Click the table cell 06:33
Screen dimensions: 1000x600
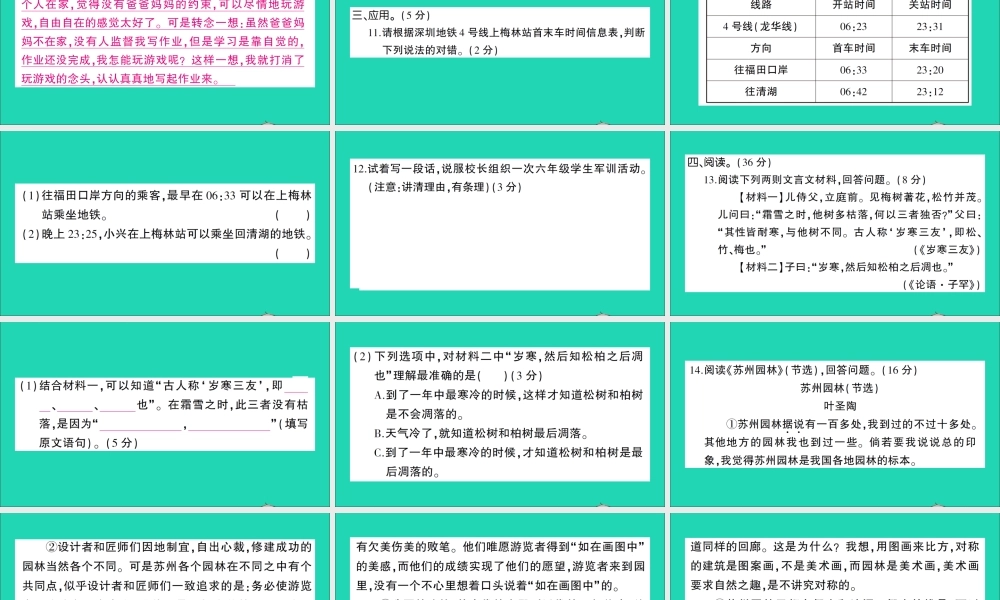point(853,70)
